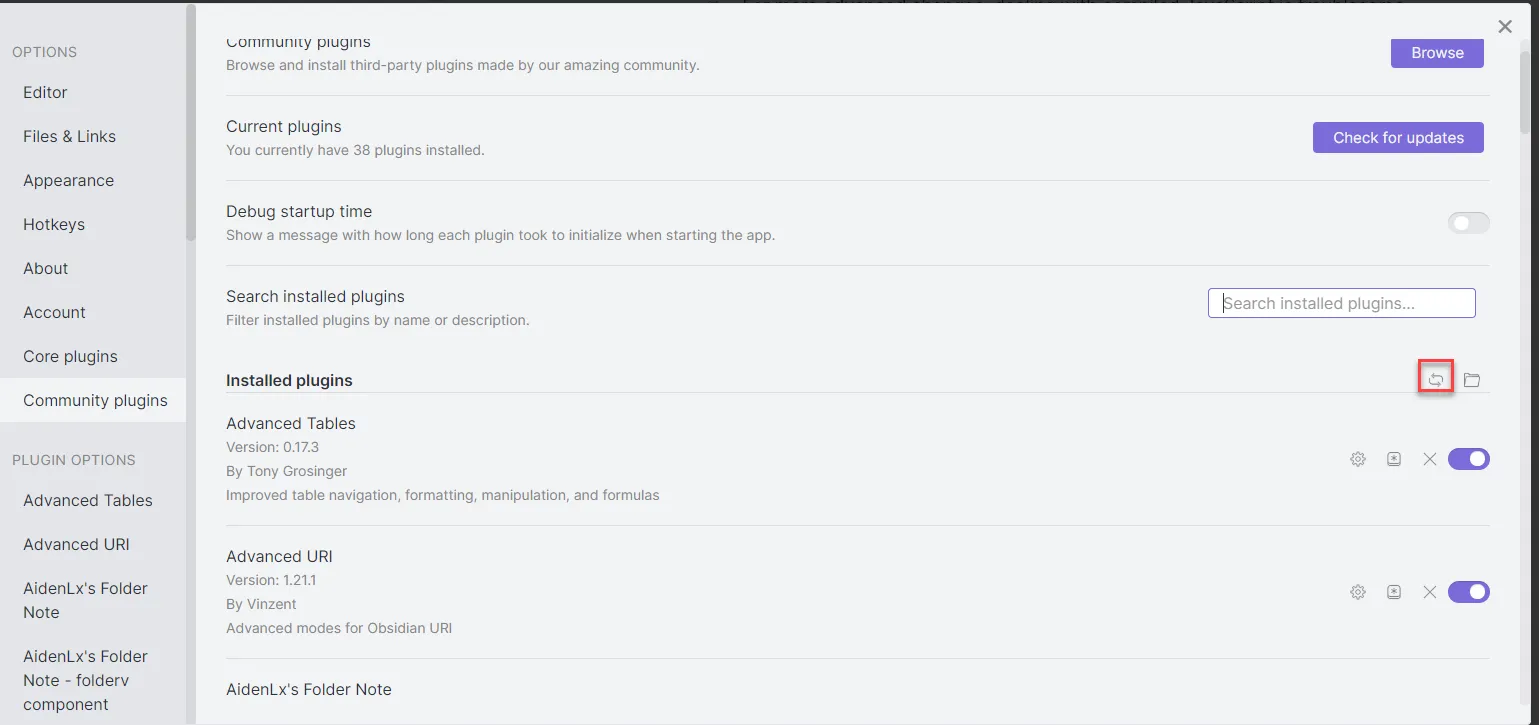Click the Check for updates button
This screenshot has height=725, width=1539.
point(1398,138)
